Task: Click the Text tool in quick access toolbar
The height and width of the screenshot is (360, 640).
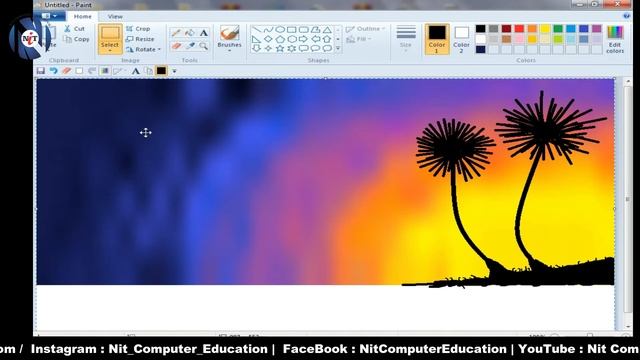Action: [136, 71]
